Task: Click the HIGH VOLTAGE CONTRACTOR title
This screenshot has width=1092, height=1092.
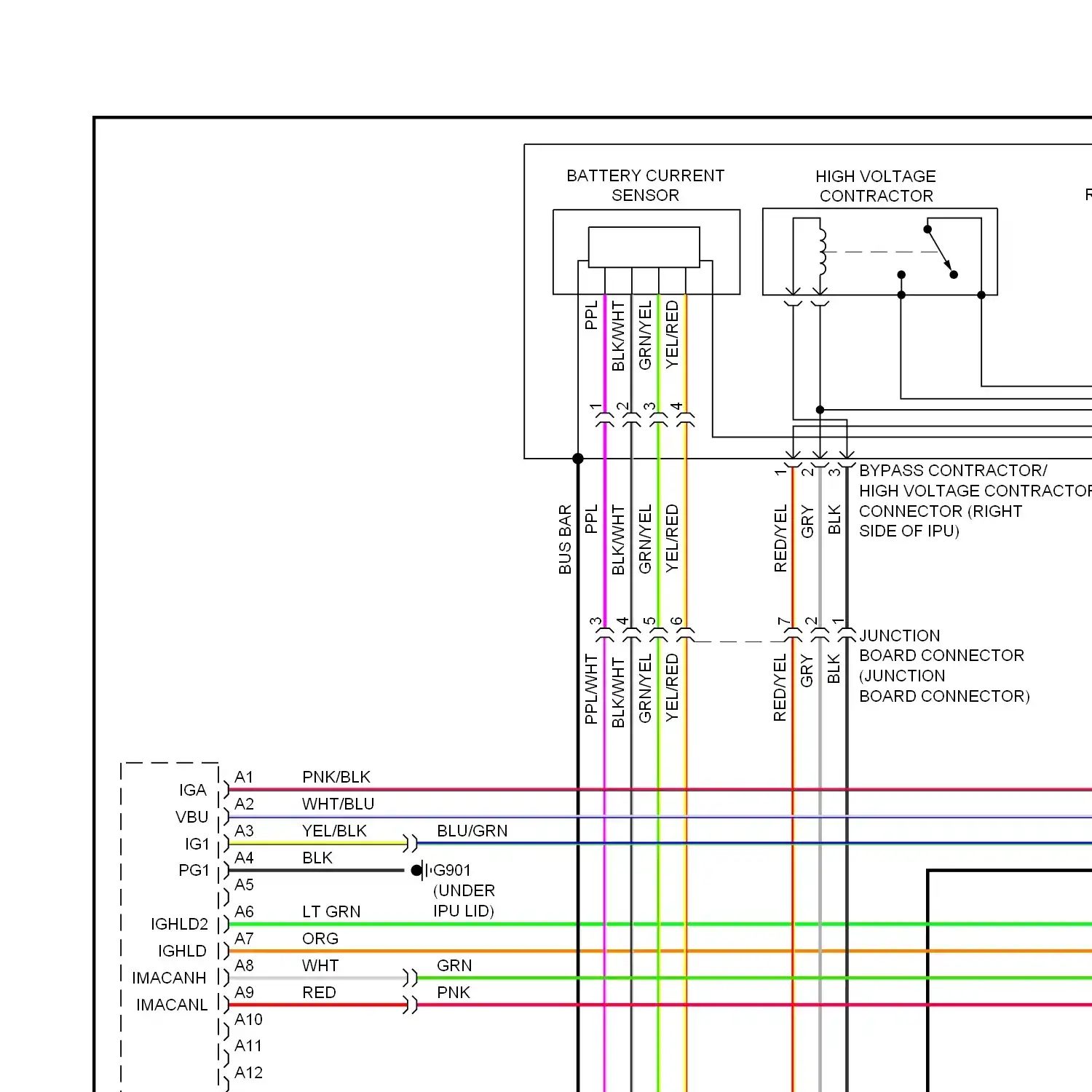Action: (x=876, y=186)
